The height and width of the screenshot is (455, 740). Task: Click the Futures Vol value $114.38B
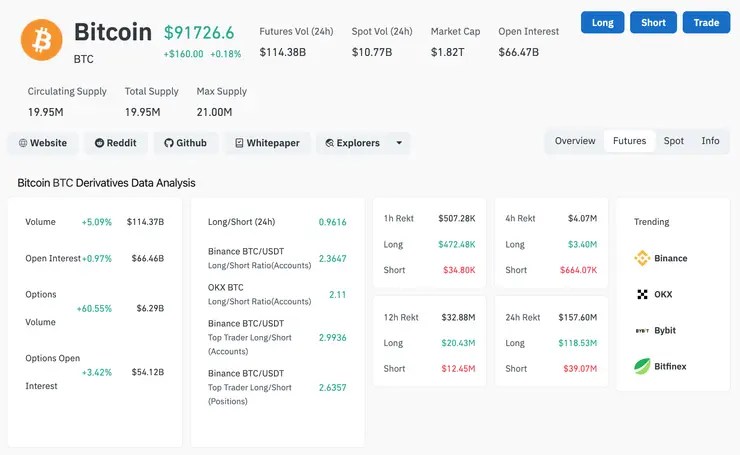point(283,52)
